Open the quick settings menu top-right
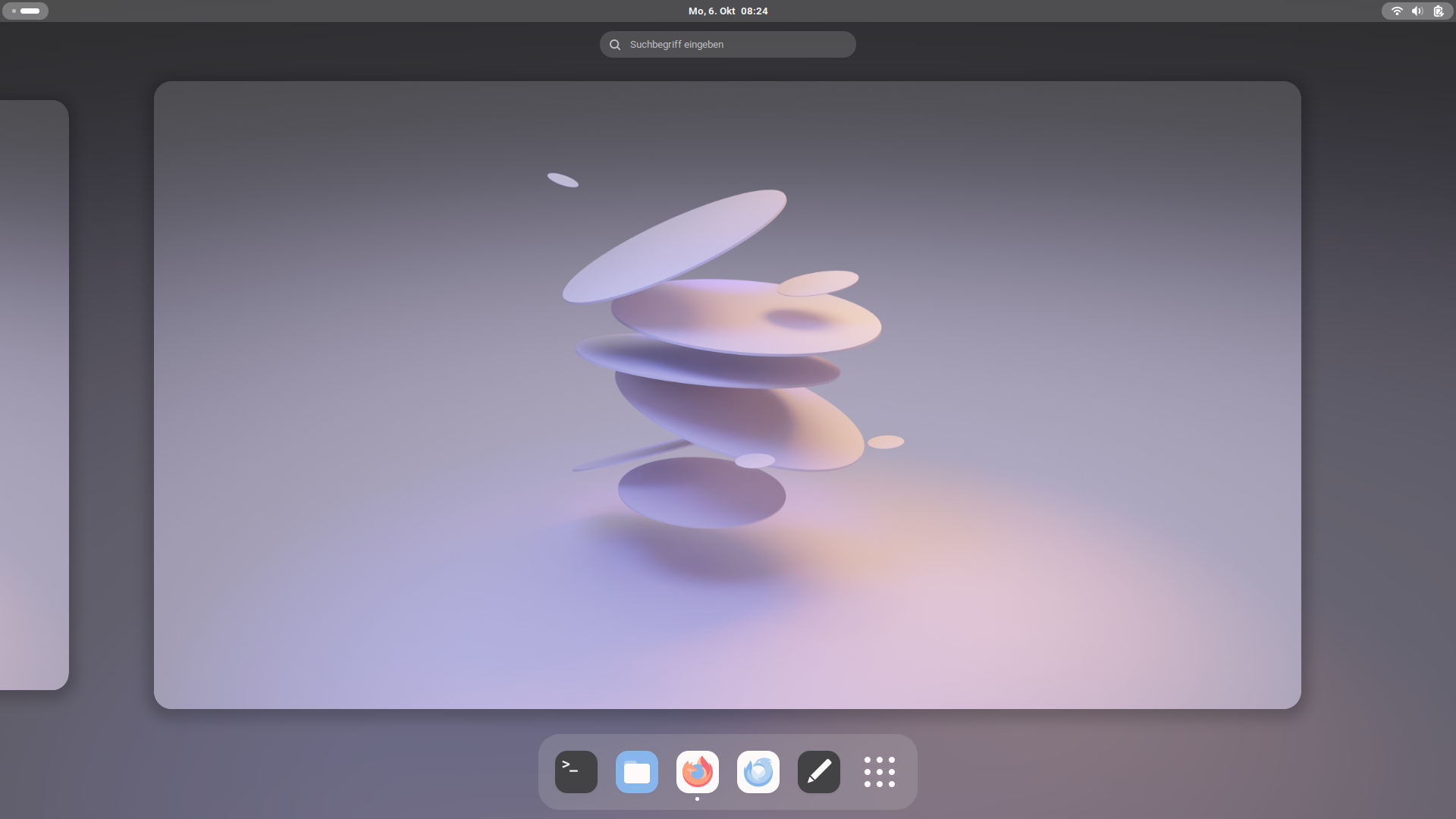 1417,11
